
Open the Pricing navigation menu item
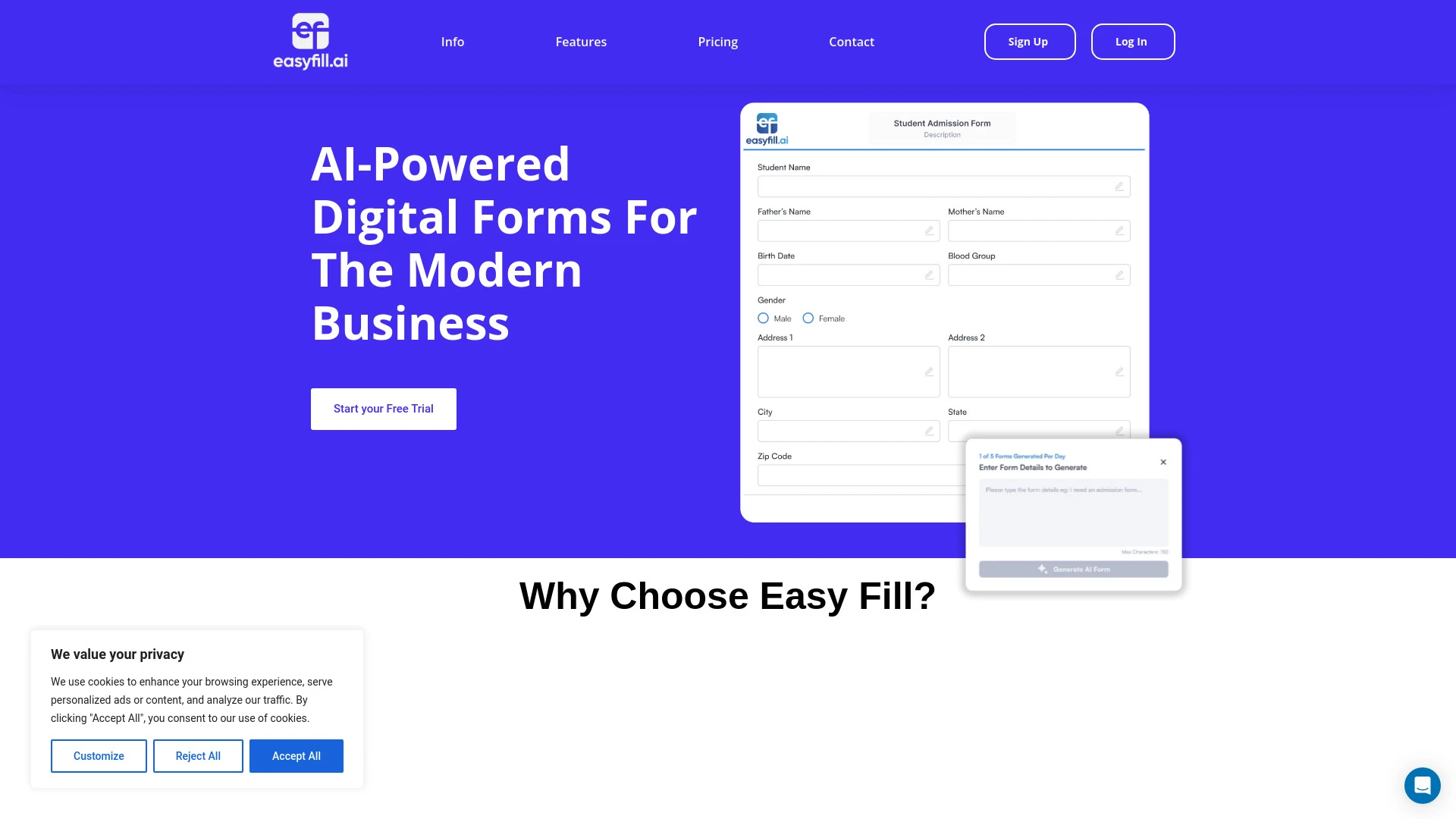(x=718, y=41)
